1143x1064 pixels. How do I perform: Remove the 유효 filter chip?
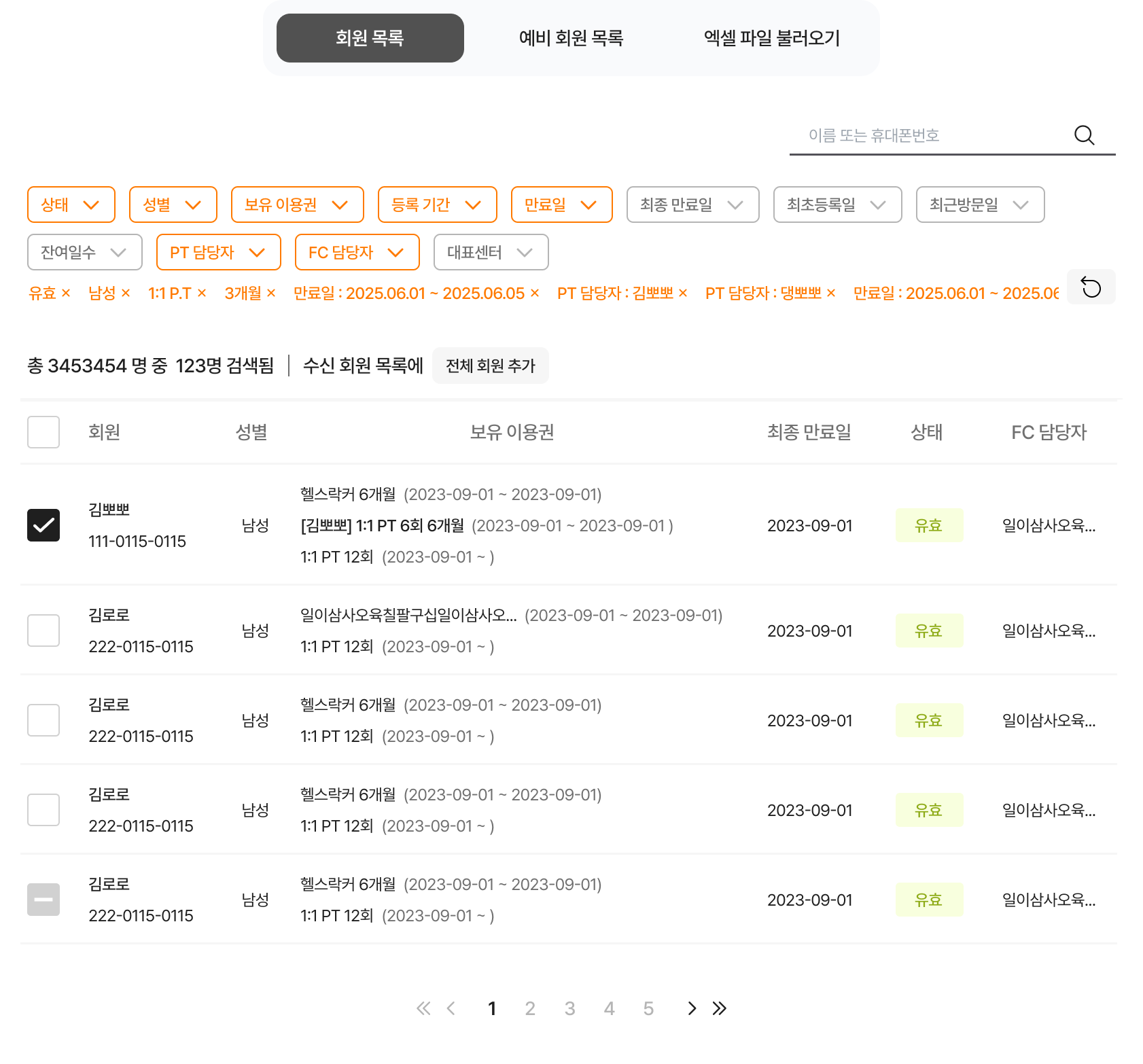pyautogui.click(x=66, y=294)
